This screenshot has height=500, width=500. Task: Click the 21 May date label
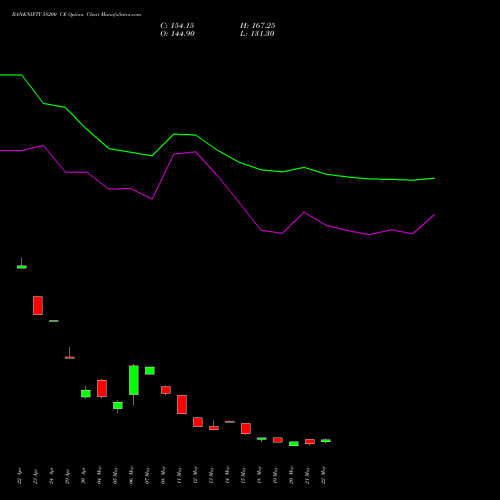coord(308,475)
